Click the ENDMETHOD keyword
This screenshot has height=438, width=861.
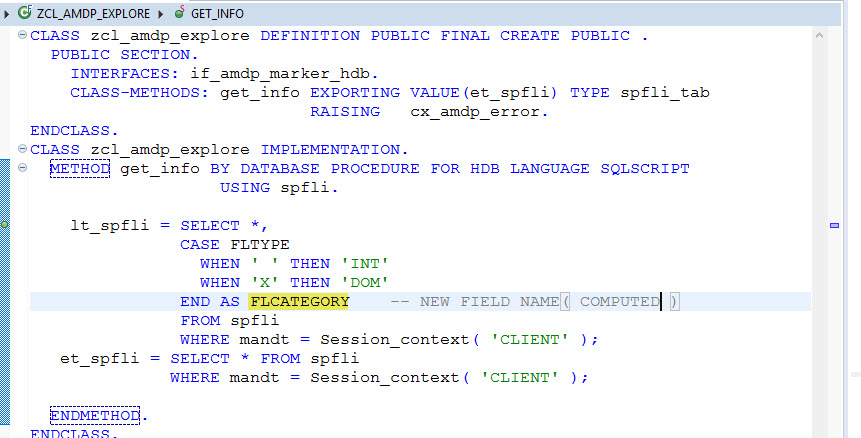click(x=95, y=415)
